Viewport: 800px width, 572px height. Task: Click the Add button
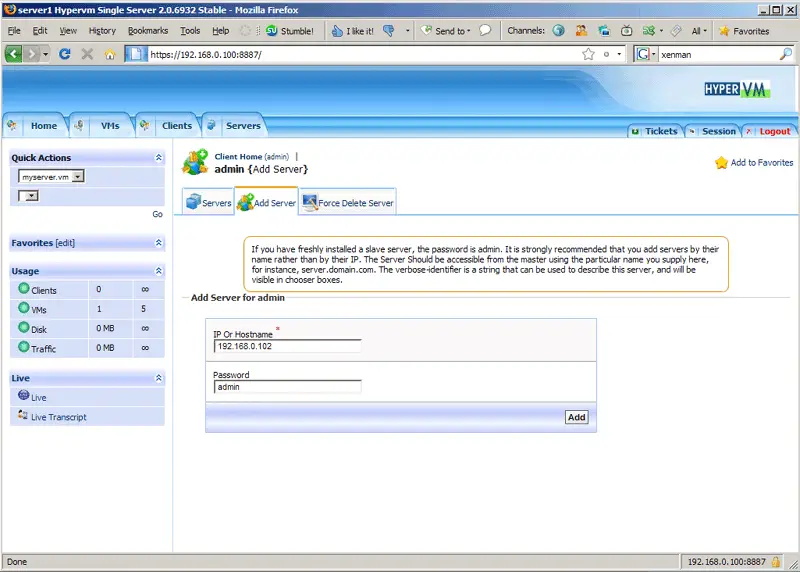pyautogui.click(x=577, y=417)
